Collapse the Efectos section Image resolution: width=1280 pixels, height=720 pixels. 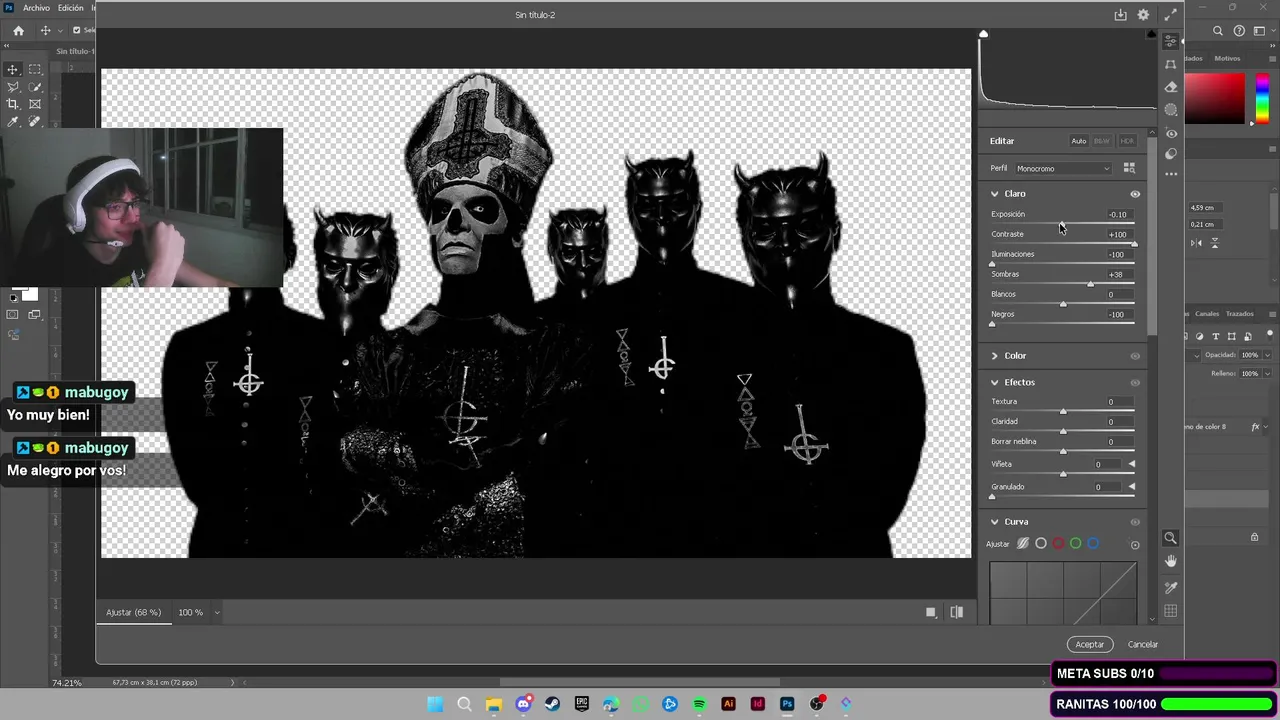coord(995,382)
